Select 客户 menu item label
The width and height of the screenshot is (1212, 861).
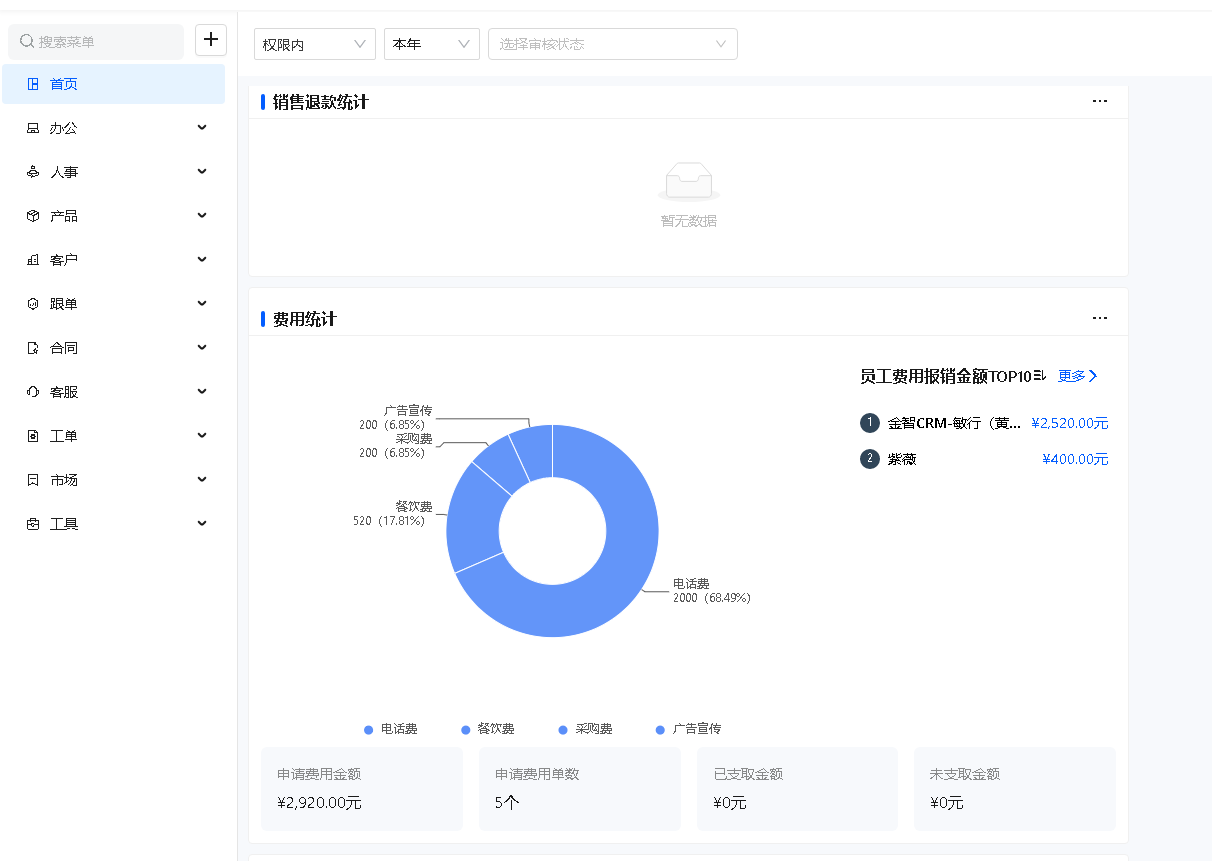[x=64, y=260]
